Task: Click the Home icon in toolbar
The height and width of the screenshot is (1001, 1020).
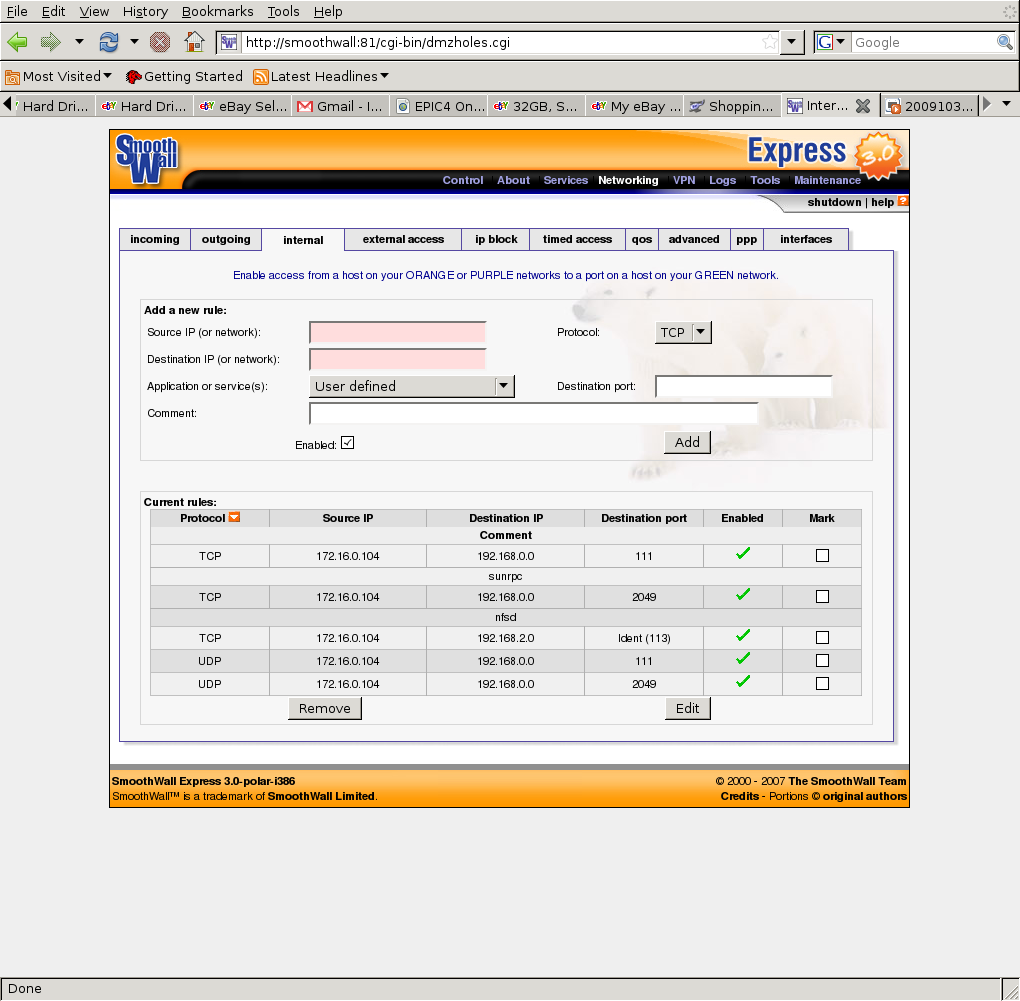Action: point(194,42)
